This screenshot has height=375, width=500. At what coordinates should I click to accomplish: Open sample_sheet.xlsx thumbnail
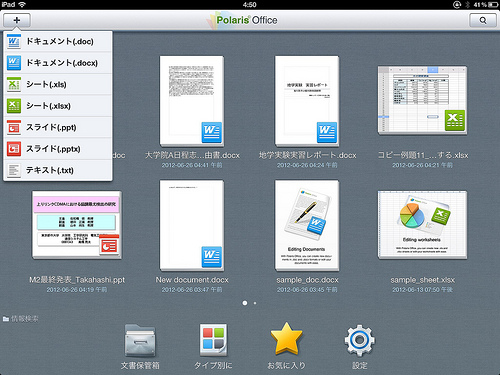[x=422, y=225]
